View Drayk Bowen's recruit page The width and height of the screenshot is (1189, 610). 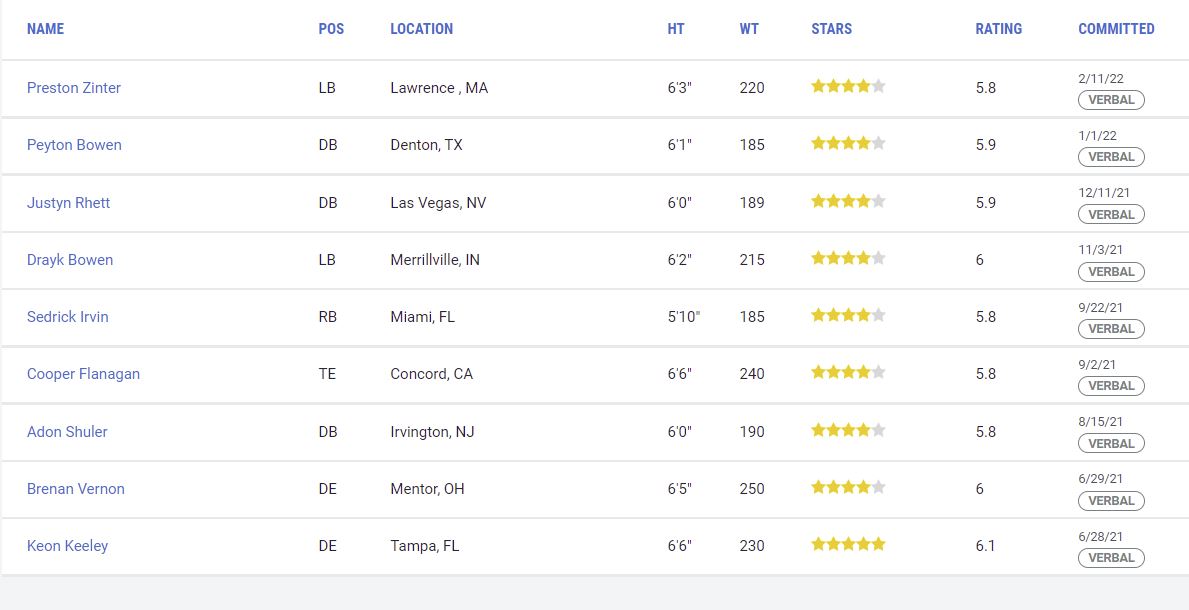(70, 259)
